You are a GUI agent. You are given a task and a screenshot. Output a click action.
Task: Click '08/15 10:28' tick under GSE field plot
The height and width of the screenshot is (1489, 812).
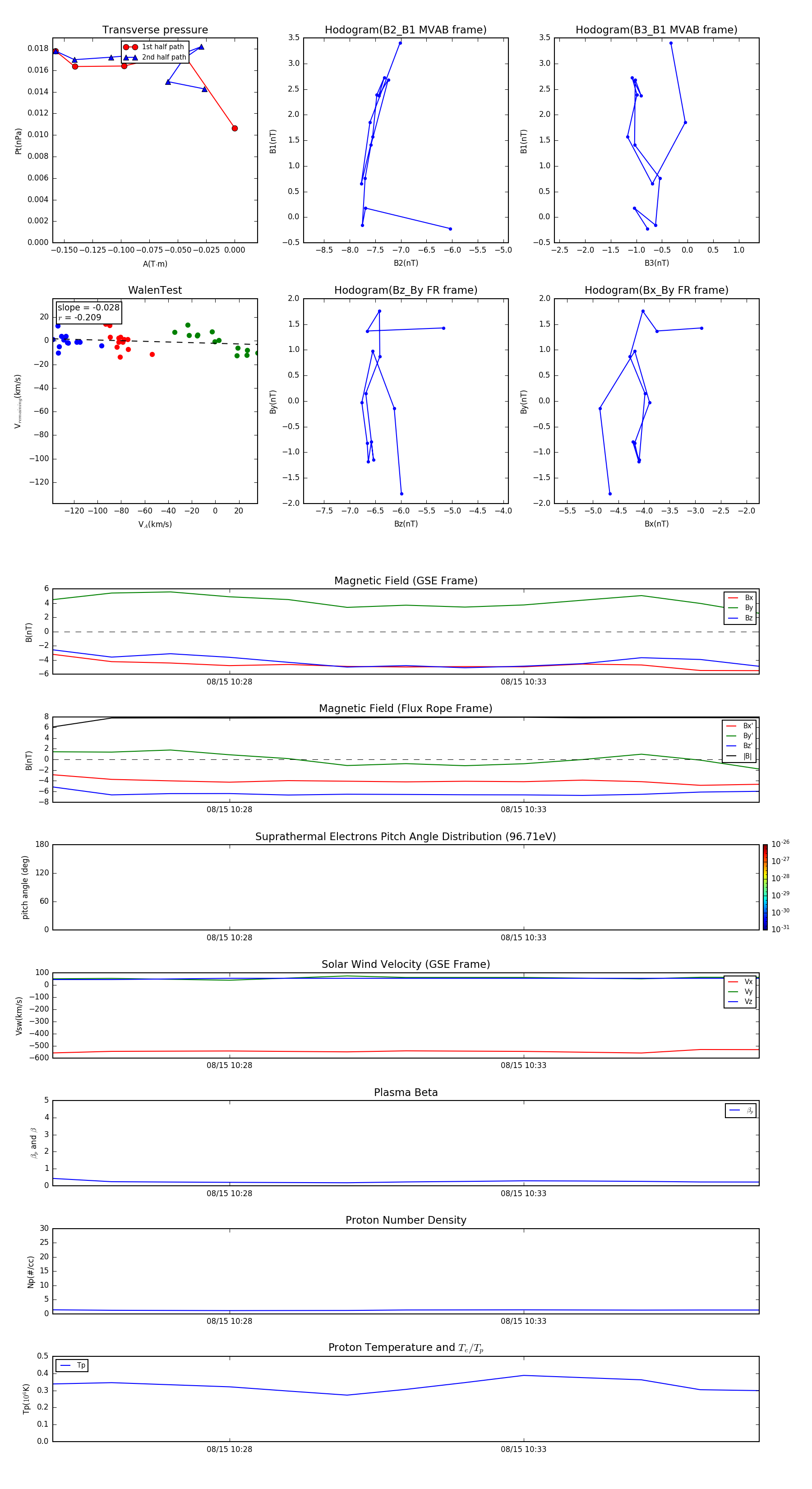230,681
